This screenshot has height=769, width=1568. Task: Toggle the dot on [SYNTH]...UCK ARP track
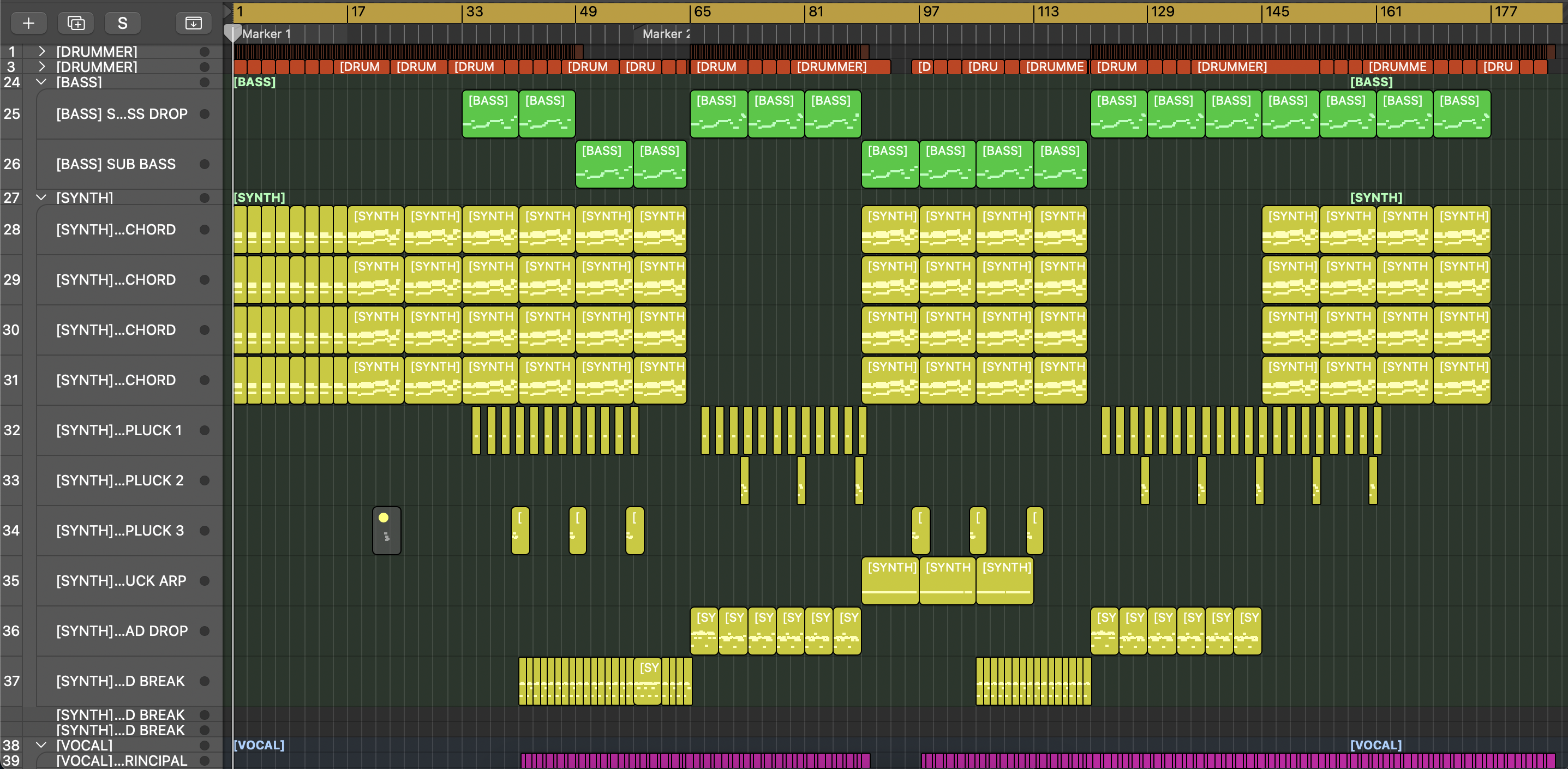point(205,581)
